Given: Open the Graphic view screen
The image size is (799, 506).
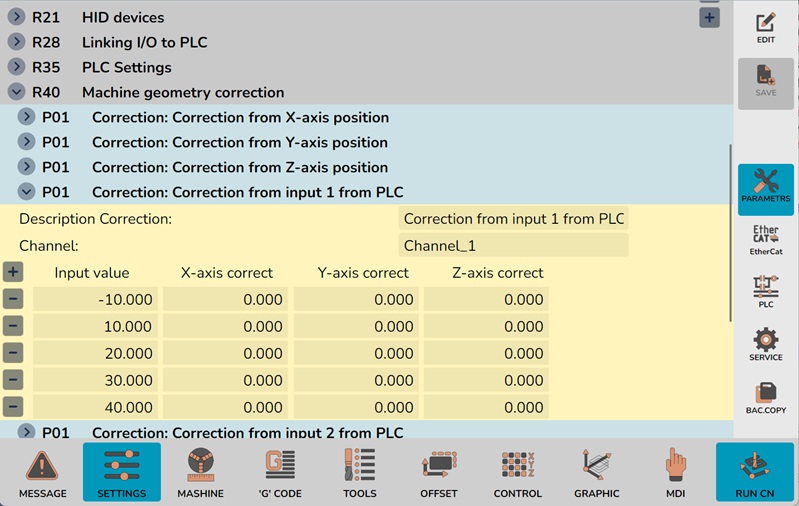Looking at the screenshot, I should [x=596, y=473].
